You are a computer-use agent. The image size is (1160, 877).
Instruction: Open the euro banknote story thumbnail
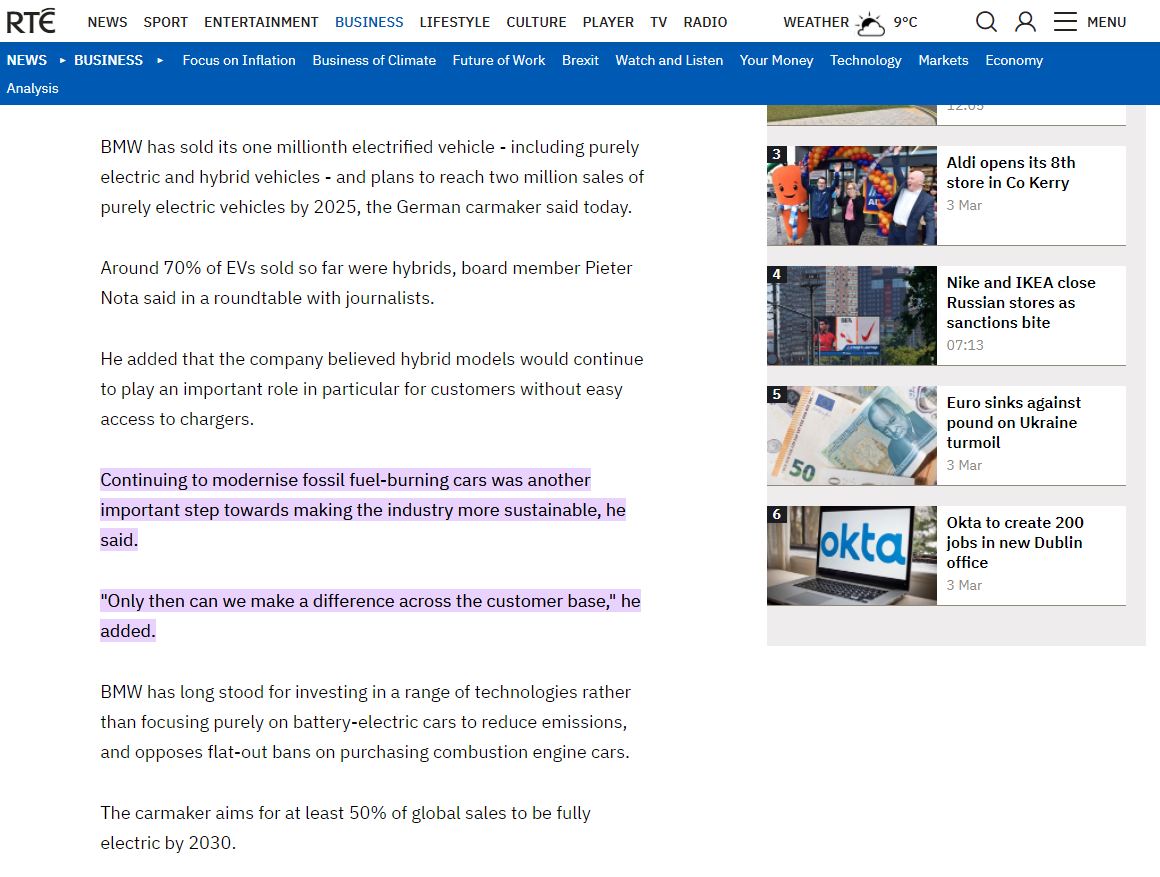coord(852,435)
